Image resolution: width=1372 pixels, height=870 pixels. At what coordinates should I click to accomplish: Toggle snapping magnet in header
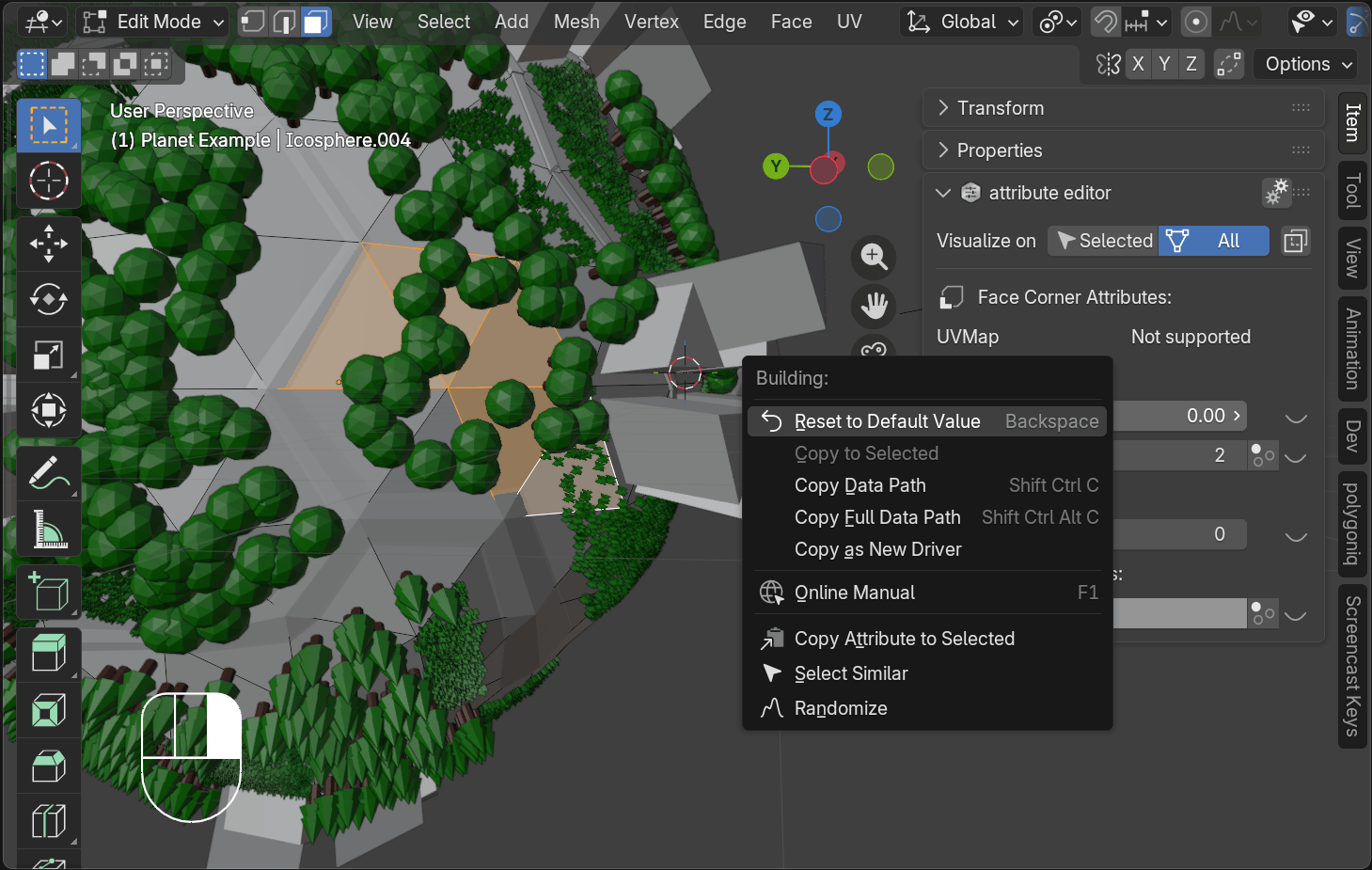coord(1106,22)
